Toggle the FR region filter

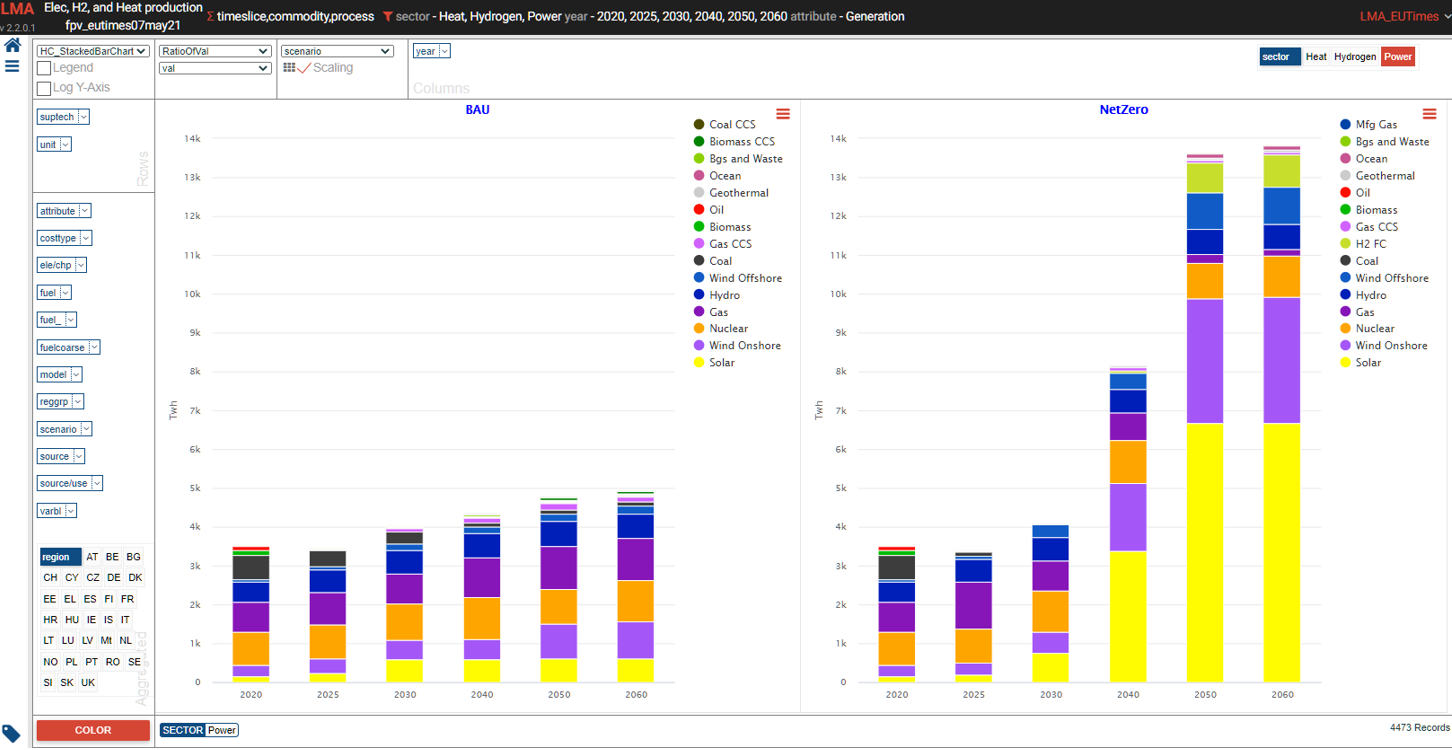tap(127, 599)
